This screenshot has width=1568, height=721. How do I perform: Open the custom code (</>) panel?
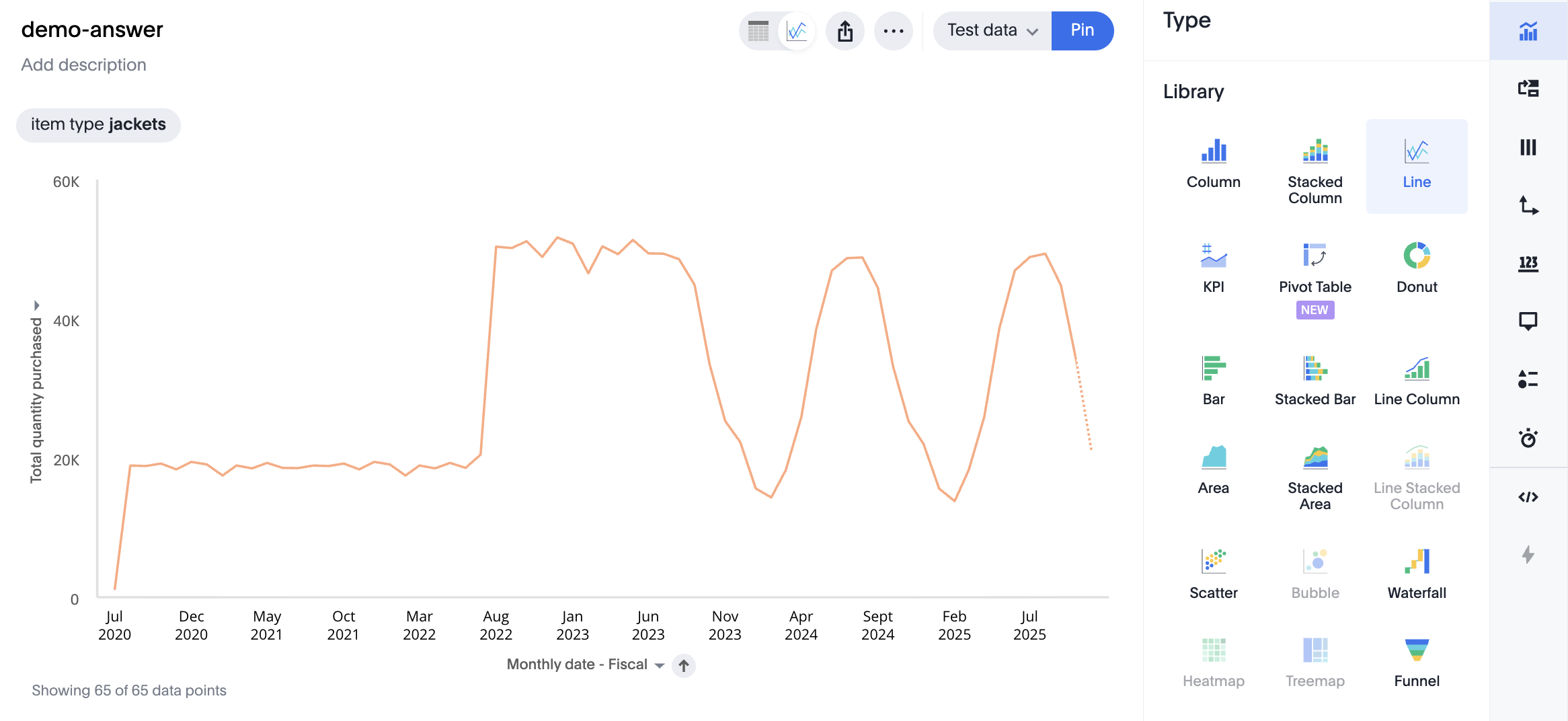[x=1529, y=497]
